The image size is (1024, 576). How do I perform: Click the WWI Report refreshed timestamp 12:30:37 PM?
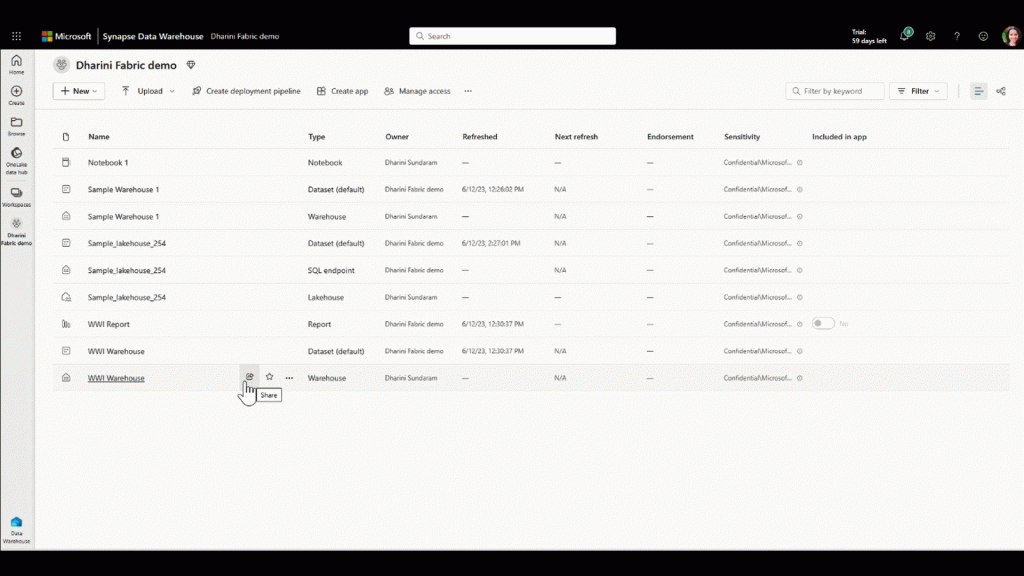tap(492, 324)
